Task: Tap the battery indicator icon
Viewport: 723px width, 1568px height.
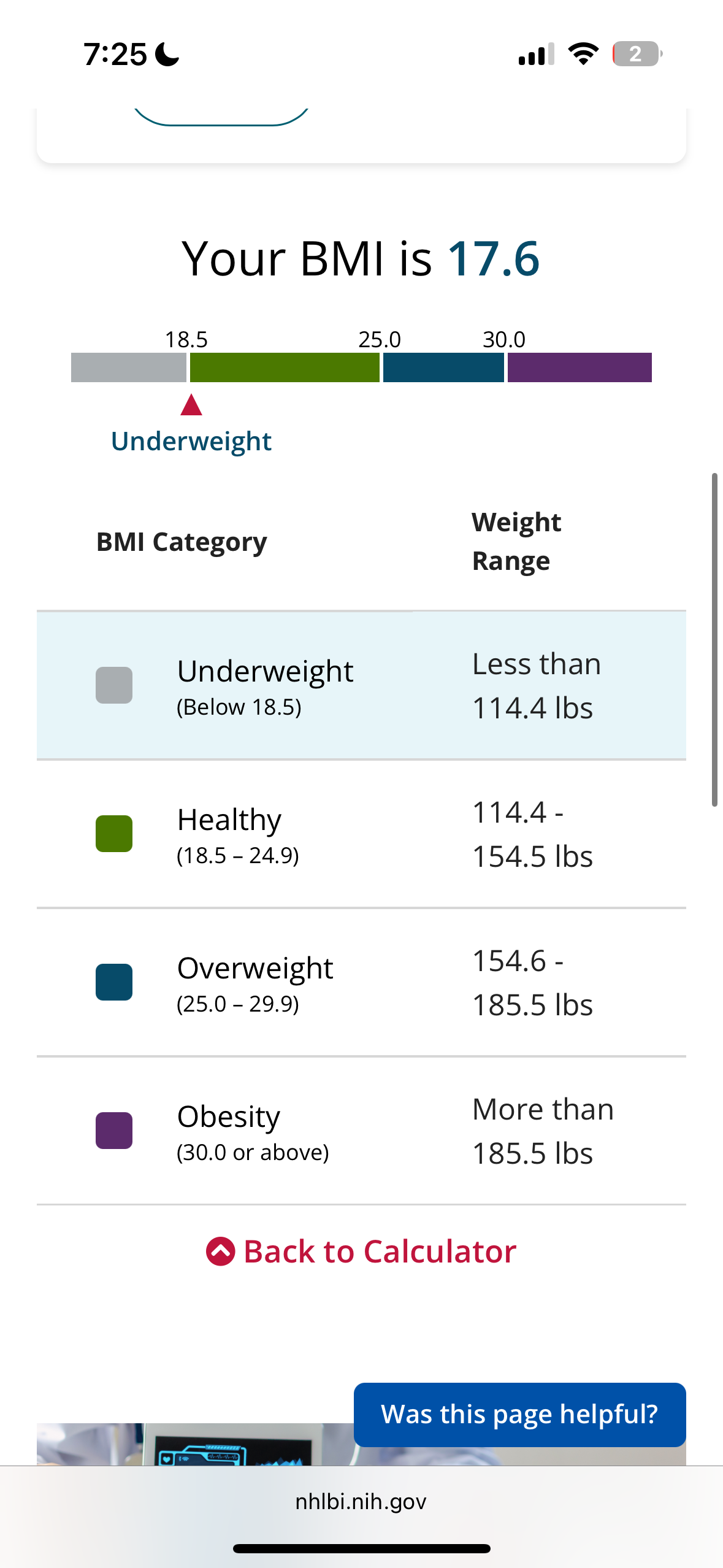Action: (x=637, y=54)
